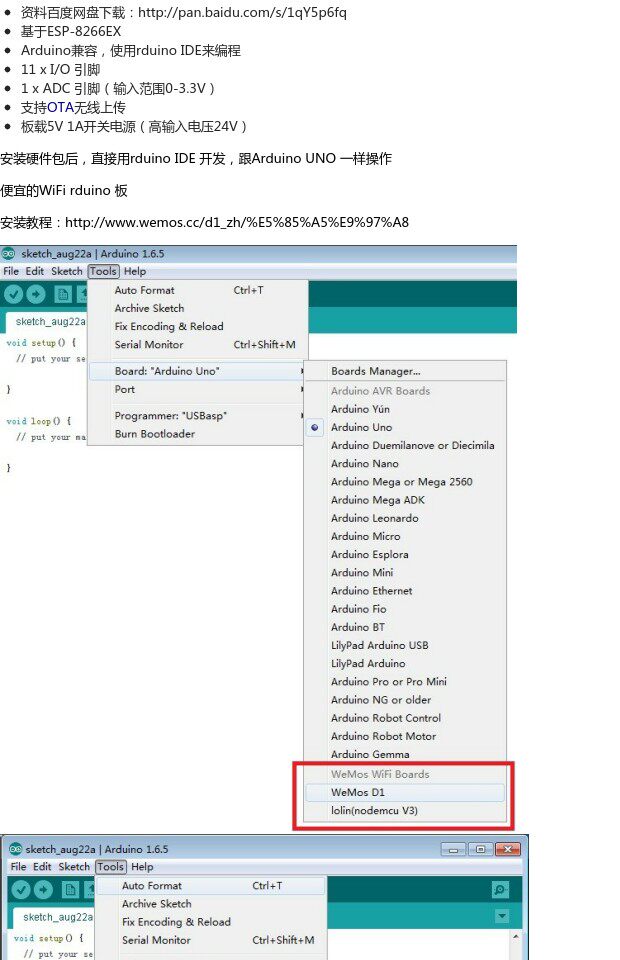This screenshot has height=960, width=620.
Task: Click the New sketch icon in bottom Arduino window
Action: (70, 890)
